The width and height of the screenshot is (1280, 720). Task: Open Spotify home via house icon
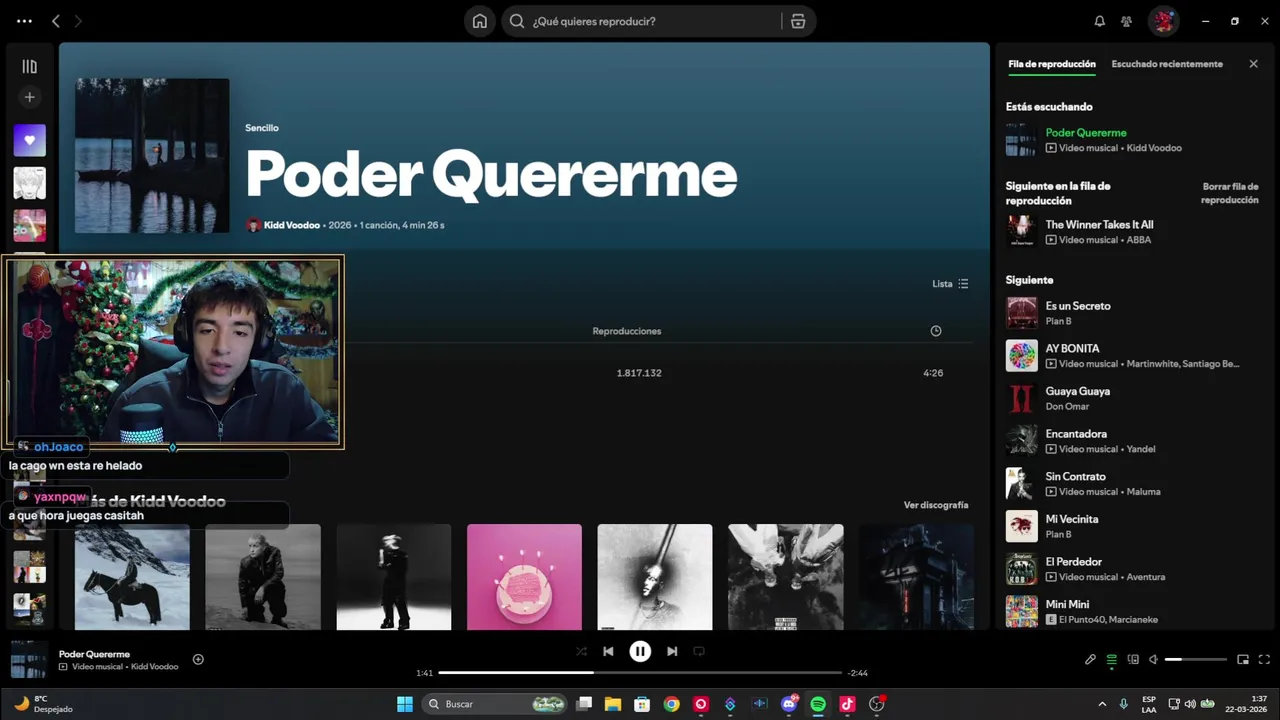(480, 21)
